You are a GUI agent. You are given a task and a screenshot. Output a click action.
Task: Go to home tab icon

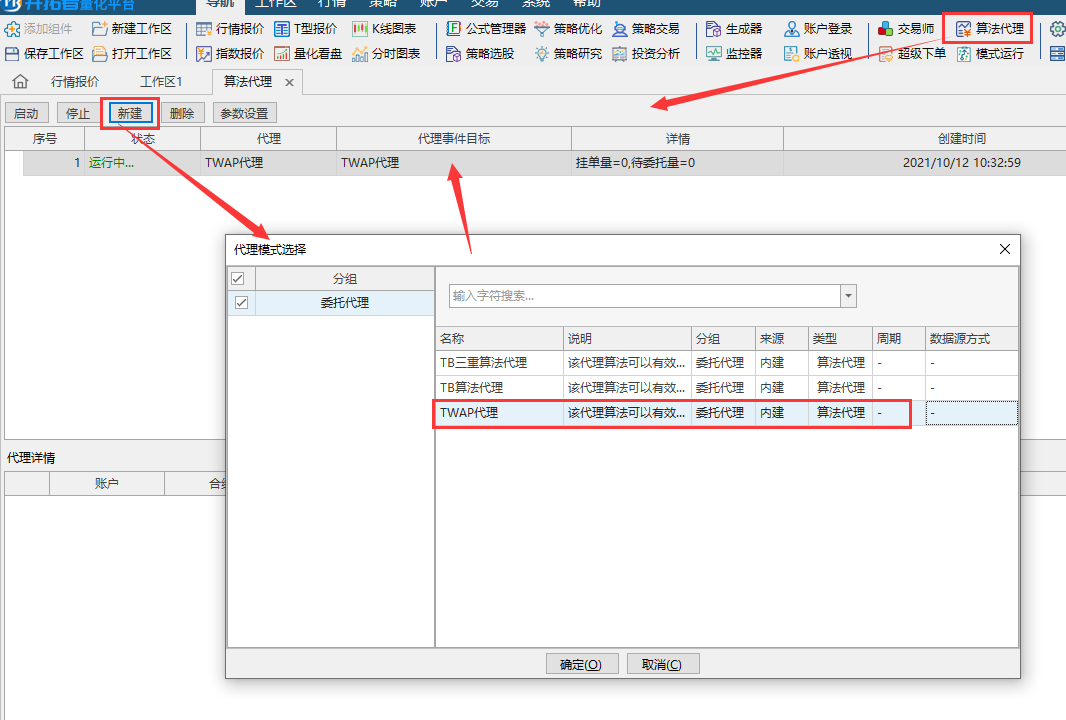[x=20, y=82]
